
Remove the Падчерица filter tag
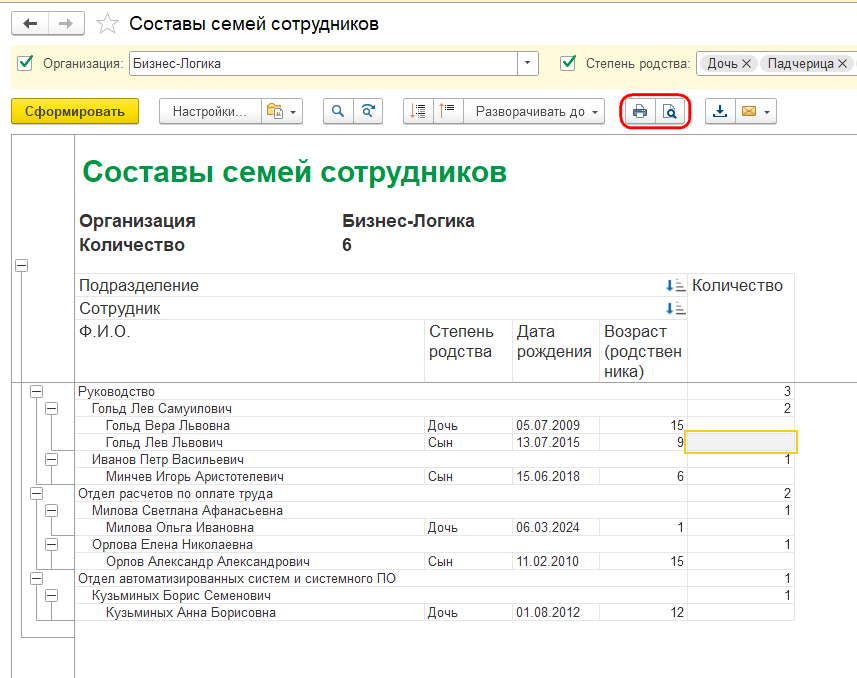[842, 64]
